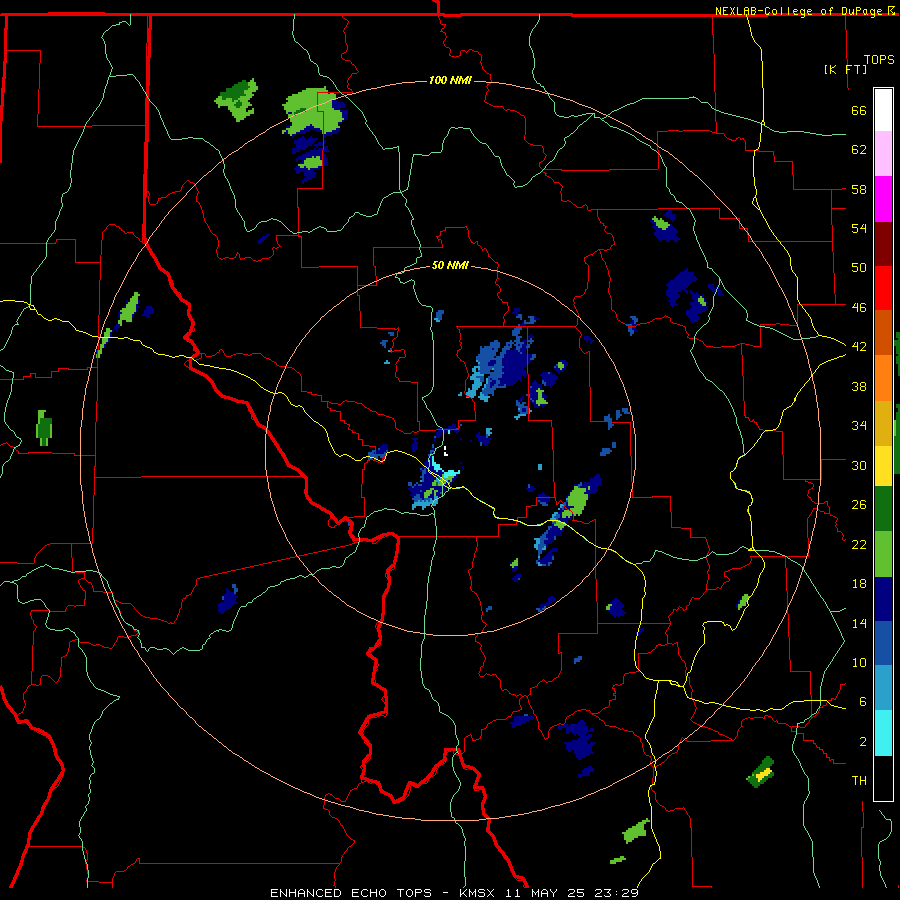Pick the bright yellow legend swatch
This screenshot has height=900, width=900.
[883, 466]
